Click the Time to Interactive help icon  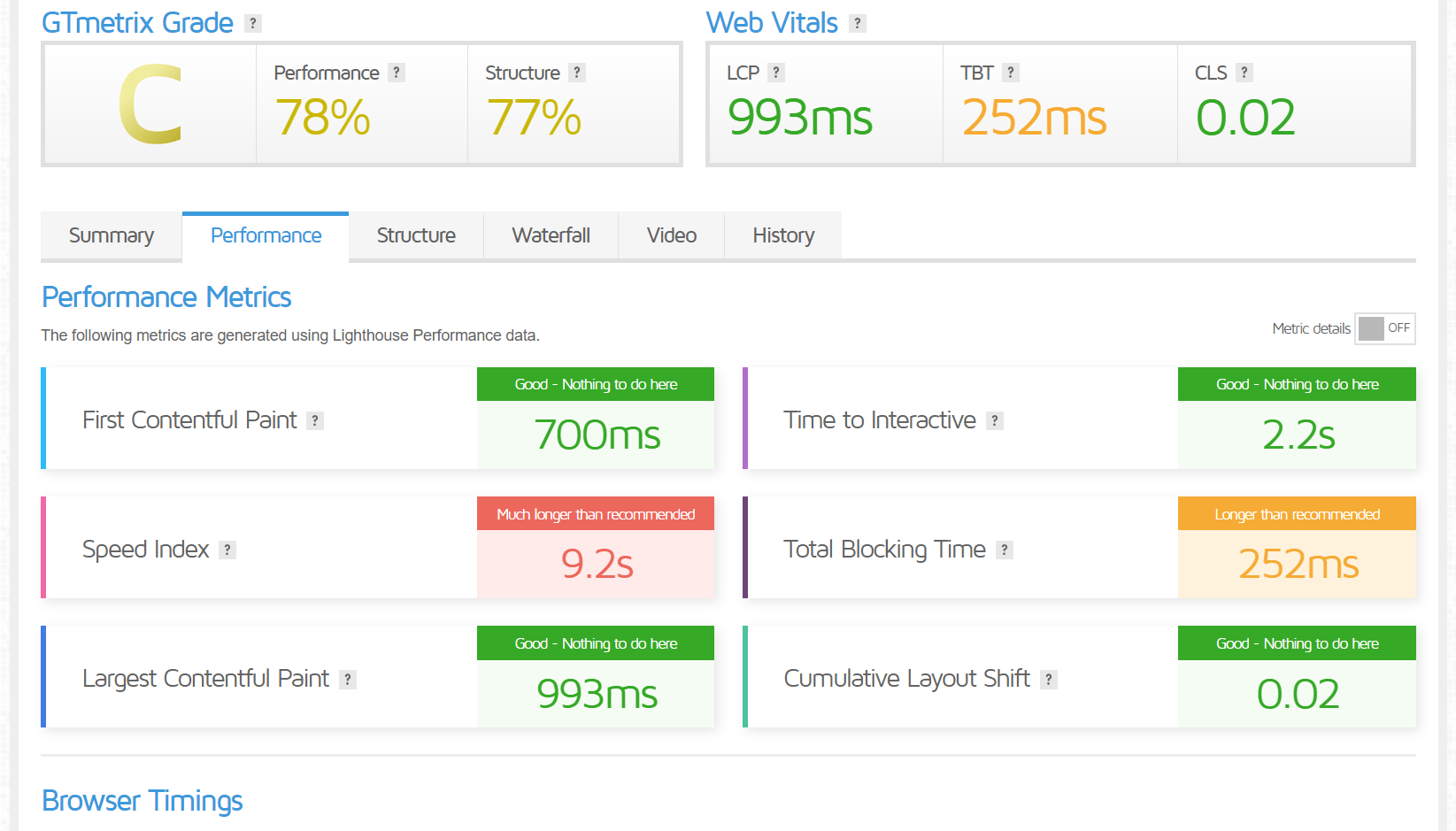997,420
